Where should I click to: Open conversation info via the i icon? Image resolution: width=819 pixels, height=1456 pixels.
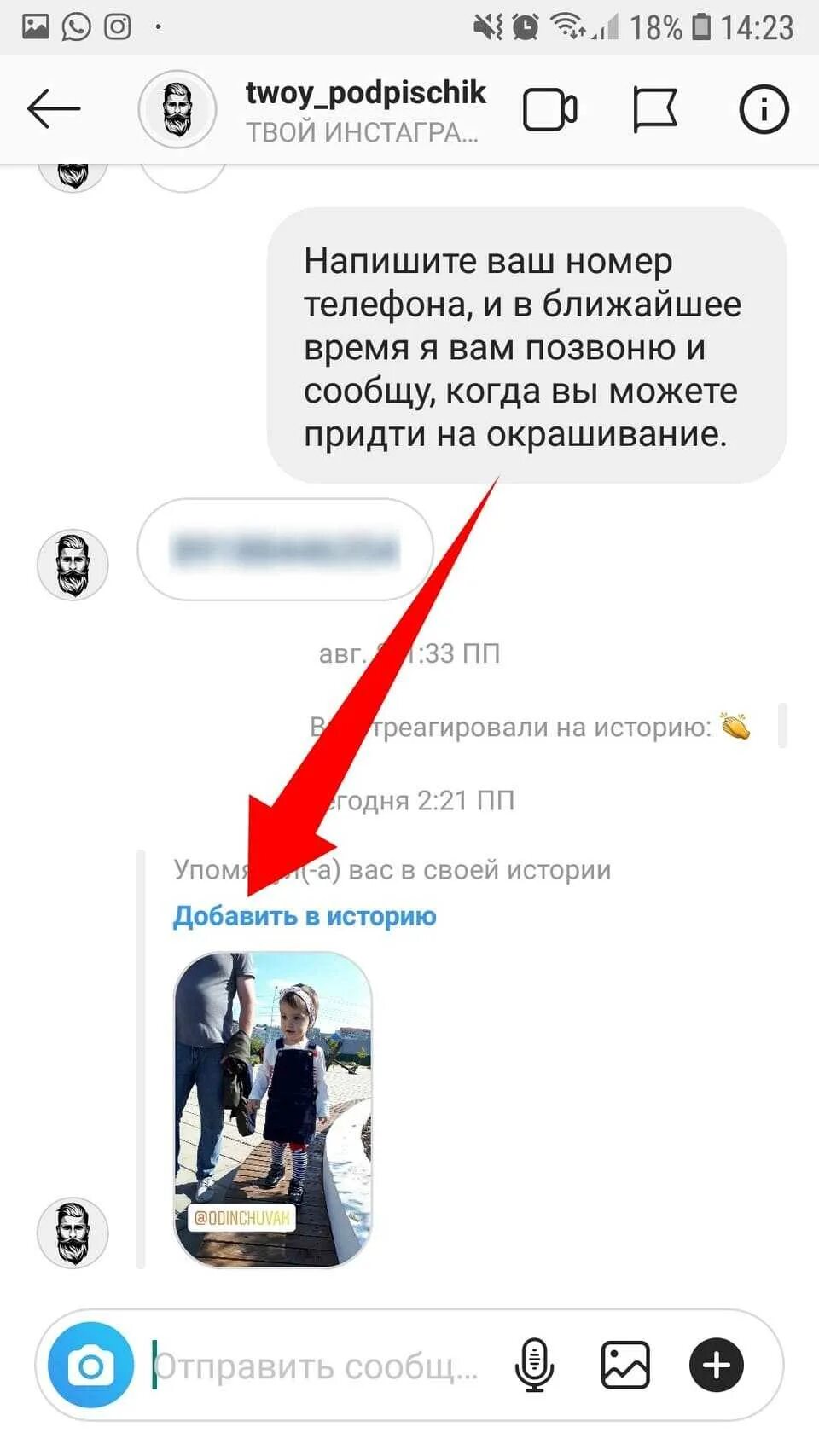763,109
